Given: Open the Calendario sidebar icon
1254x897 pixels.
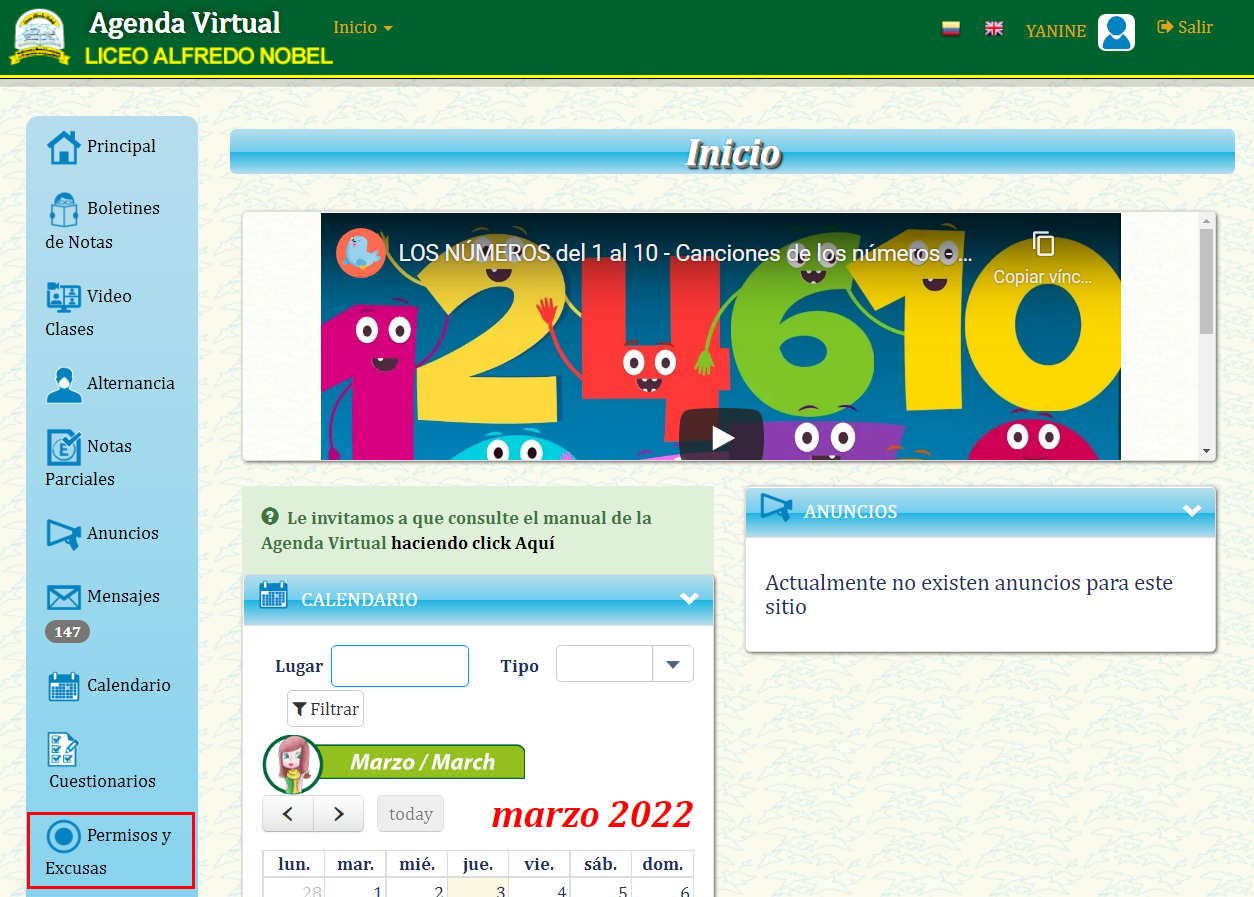Looking at the screenshot, I should (x=64, y=686).
